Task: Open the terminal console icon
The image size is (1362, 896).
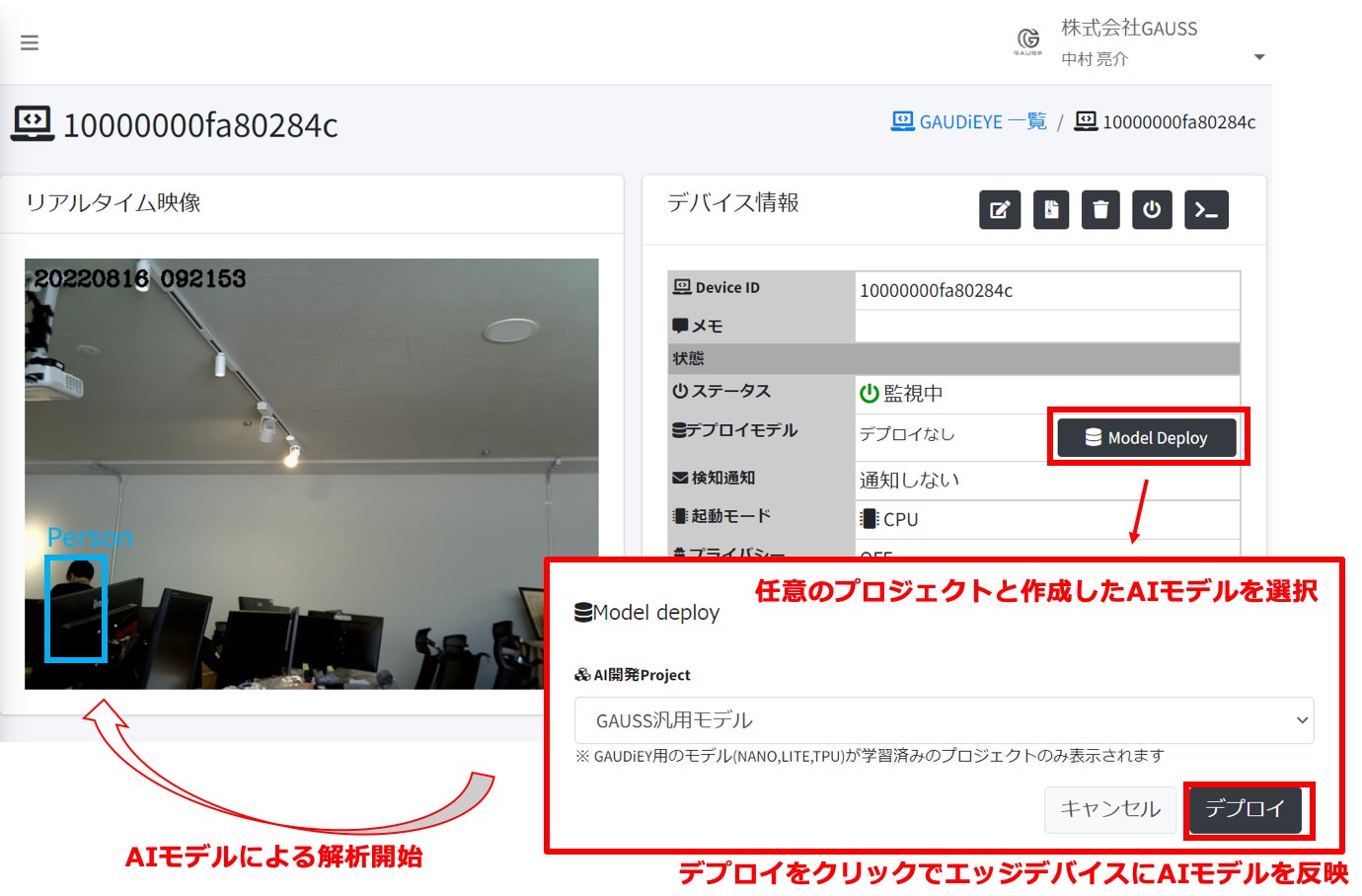Action: tap(1206, 209)
